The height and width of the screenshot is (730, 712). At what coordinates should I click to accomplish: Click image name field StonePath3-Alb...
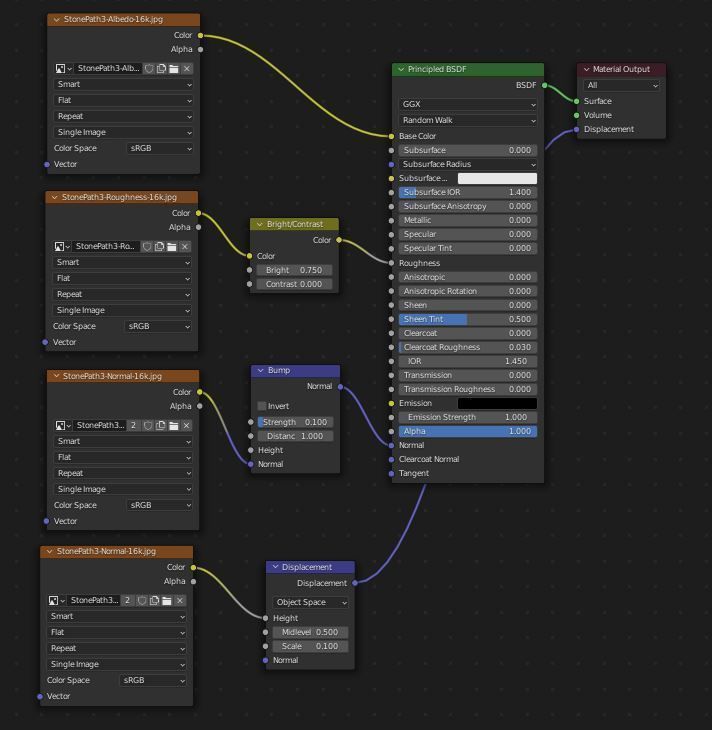point(108,68)
